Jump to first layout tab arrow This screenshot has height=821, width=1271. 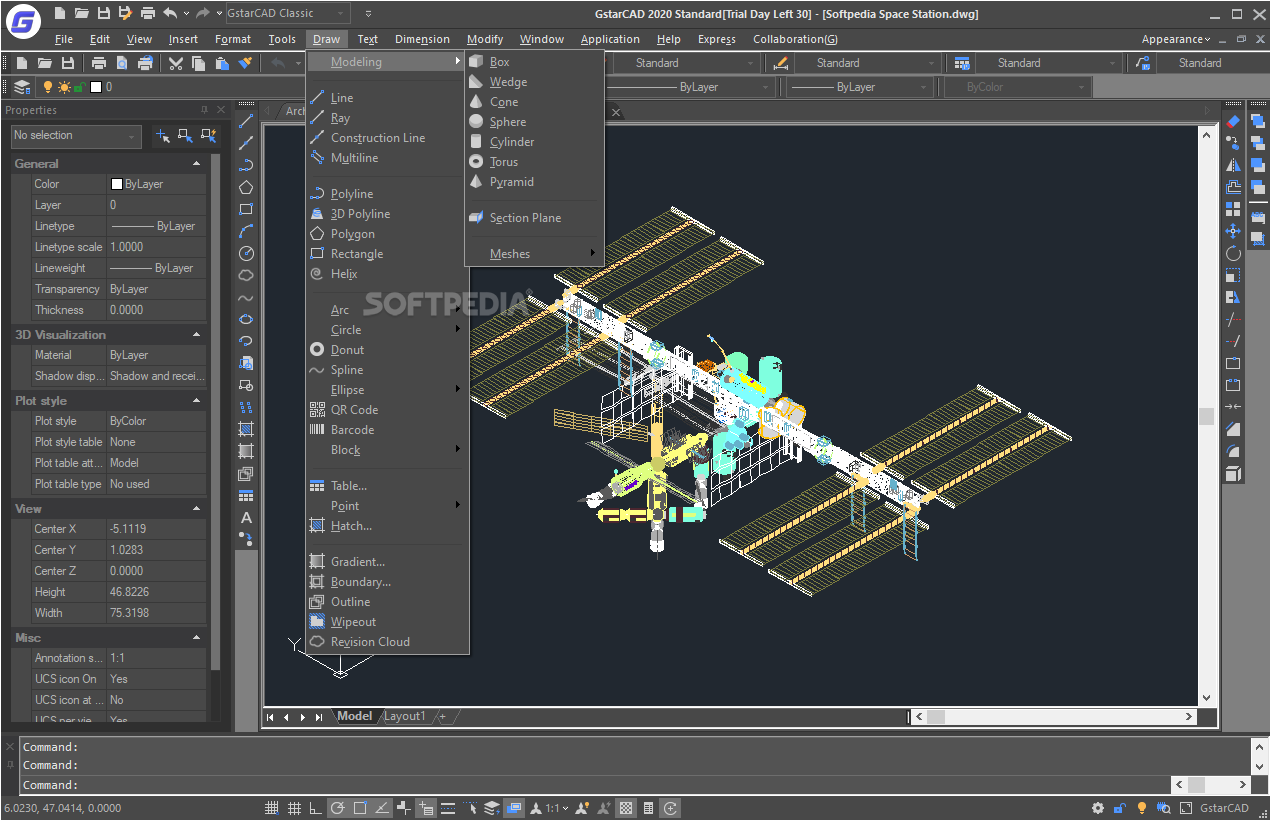click(270, 717)
